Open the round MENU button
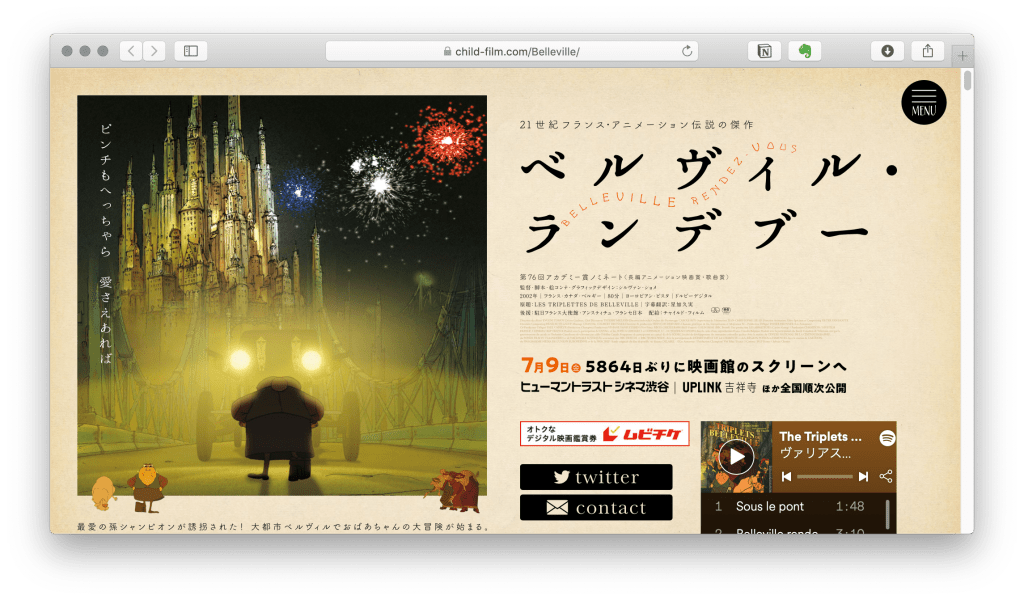Image resolution: width=1024 pixels, height=600 pixels. pyautogui.click(x=923, y=102)
